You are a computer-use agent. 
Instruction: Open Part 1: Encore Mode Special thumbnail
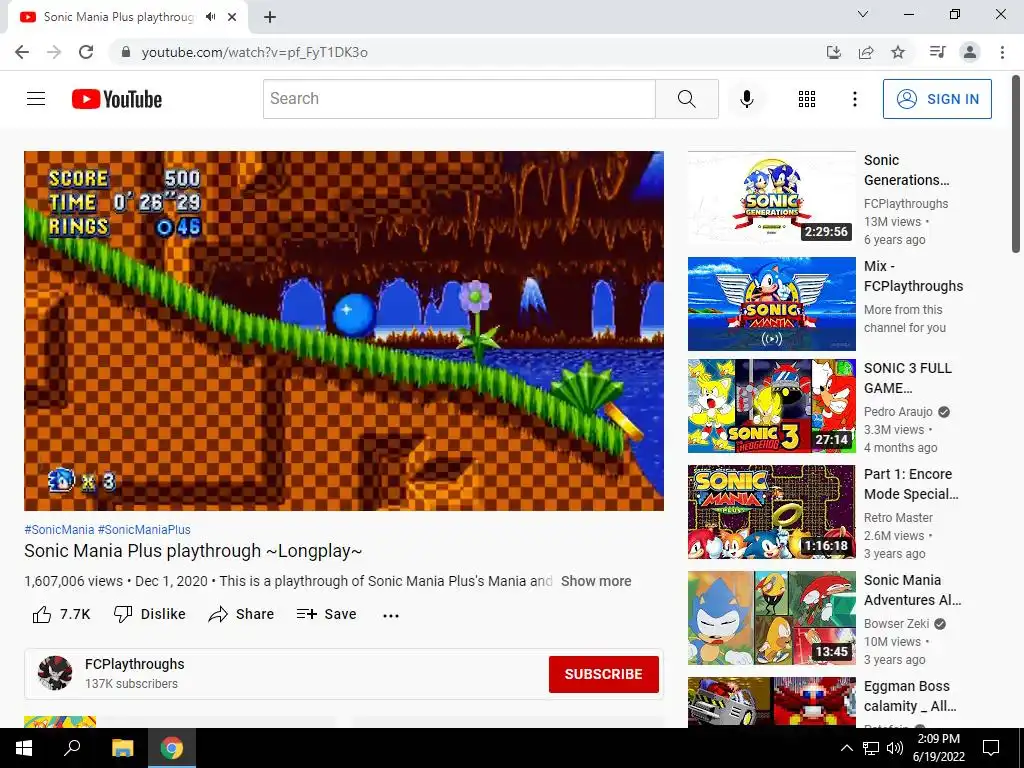[771, 512]
